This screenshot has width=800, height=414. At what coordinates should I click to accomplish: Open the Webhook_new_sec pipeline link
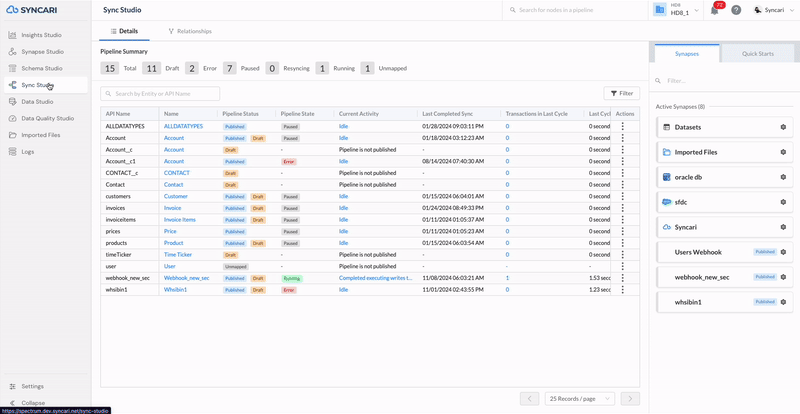(x=186, y=278)
